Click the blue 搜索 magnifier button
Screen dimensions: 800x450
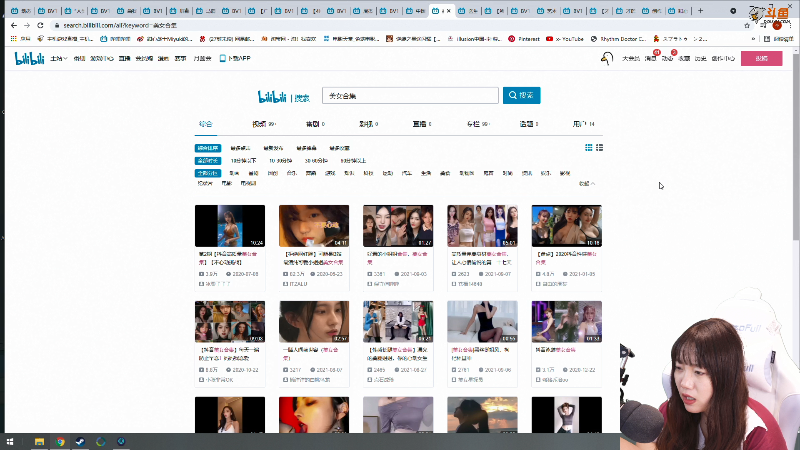pos(521,95)
